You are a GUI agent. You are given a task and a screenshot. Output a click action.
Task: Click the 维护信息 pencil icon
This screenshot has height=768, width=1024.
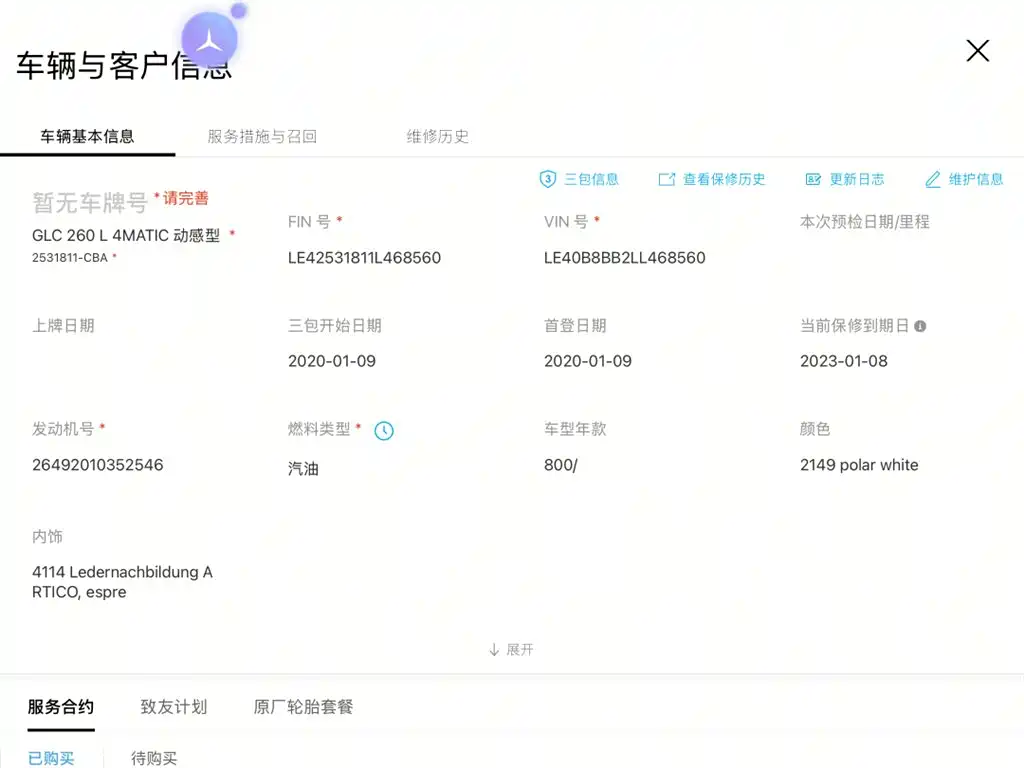(933, 179)
